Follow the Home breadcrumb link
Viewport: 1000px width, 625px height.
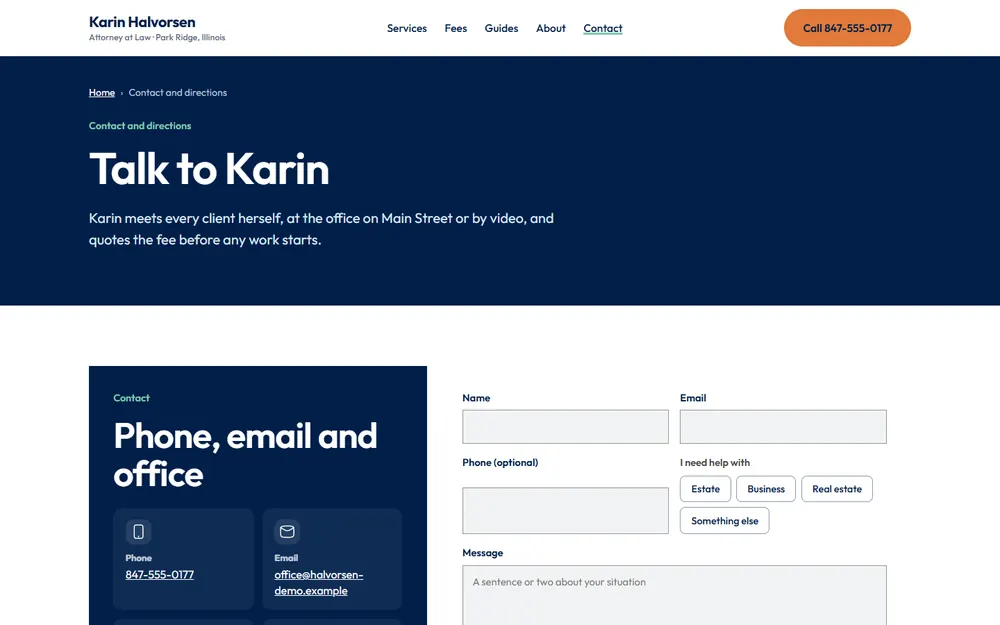pos(102,92)
